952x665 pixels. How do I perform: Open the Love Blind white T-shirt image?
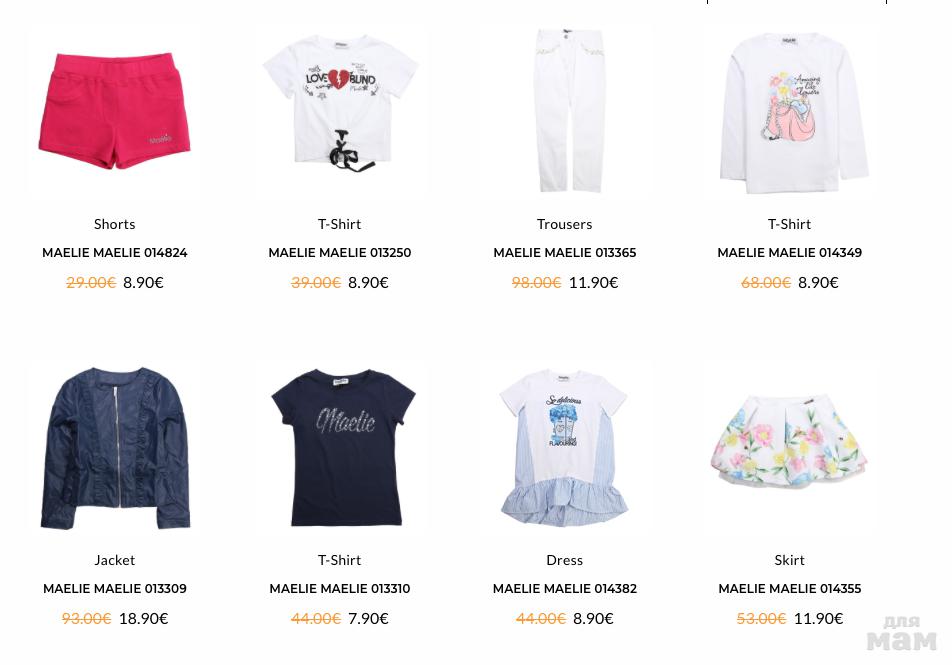340,112
